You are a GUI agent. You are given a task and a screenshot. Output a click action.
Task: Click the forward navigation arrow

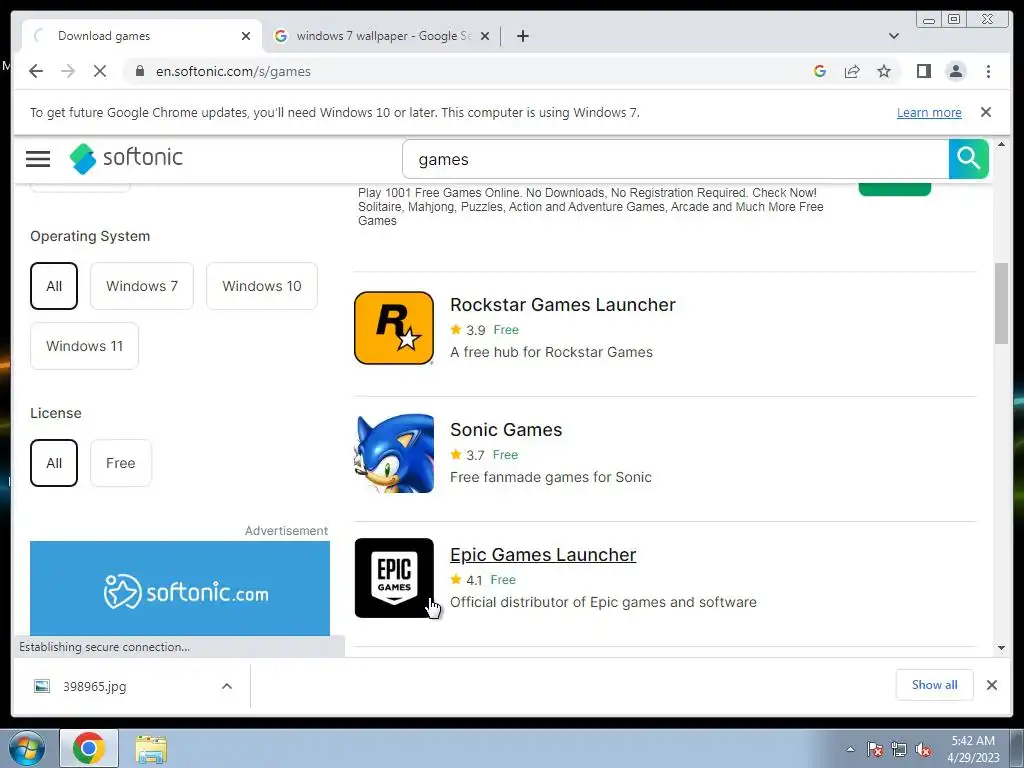click(x=68, y=71)
